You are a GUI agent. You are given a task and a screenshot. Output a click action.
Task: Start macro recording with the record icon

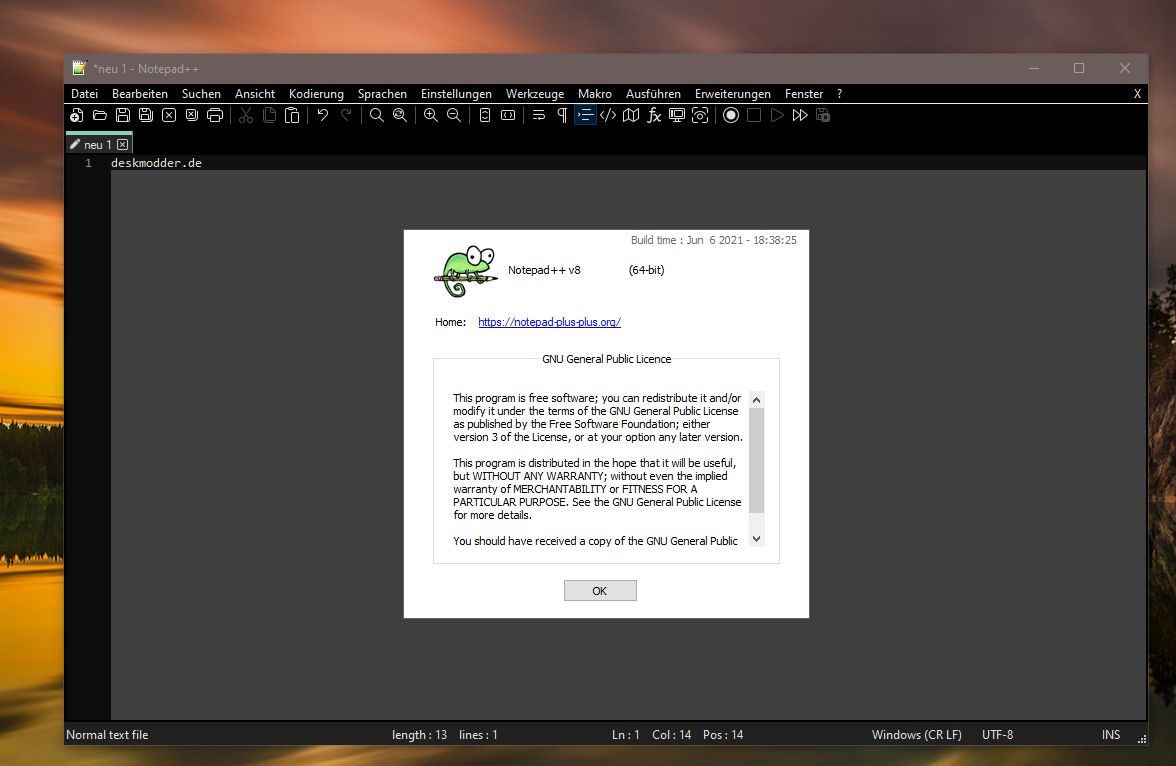pos(731,115)
